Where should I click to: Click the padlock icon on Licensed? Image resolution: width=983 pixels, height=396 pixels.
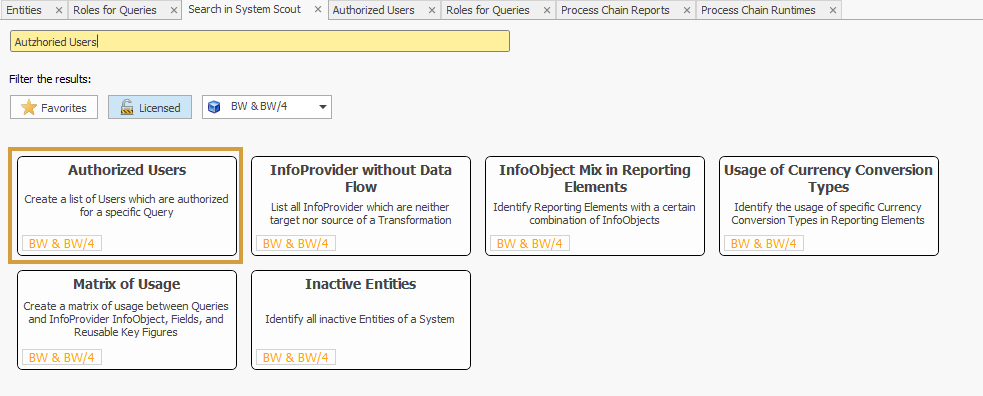pos(127,107)
